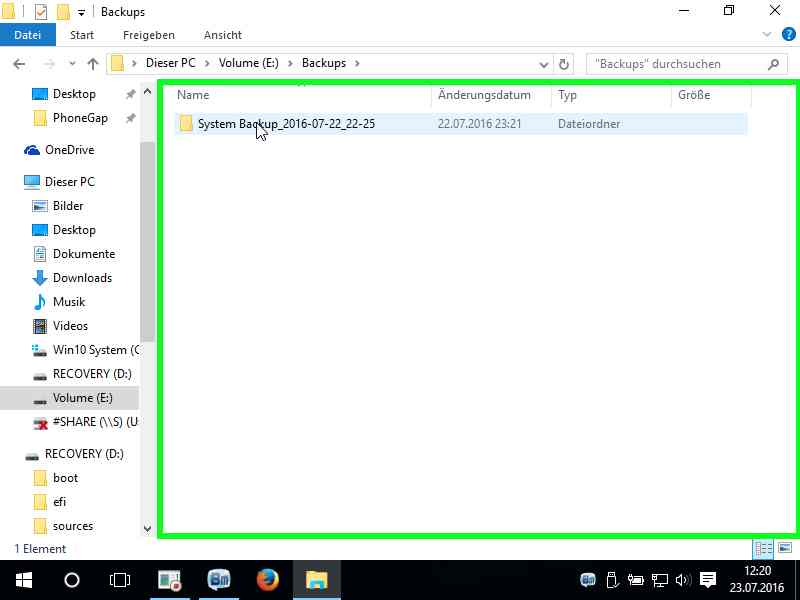The width and height of the screenshot is (800, 600).
Task: Open the blue help question mark
Action: [x=789, y=35]
